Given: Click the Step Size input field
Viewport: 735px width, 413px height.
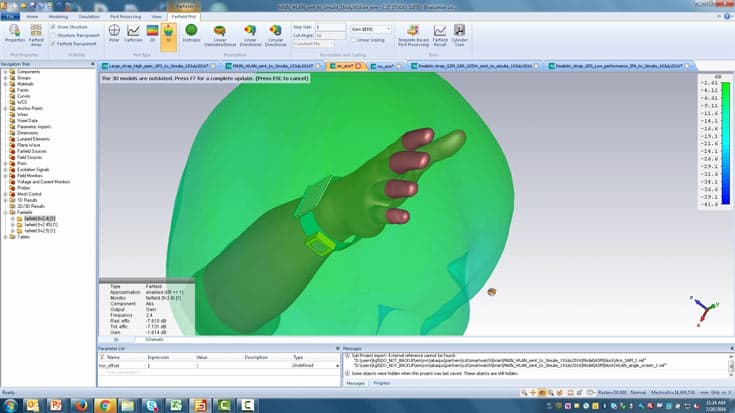Looking at the screenshot, I should [x=330, y=27].
